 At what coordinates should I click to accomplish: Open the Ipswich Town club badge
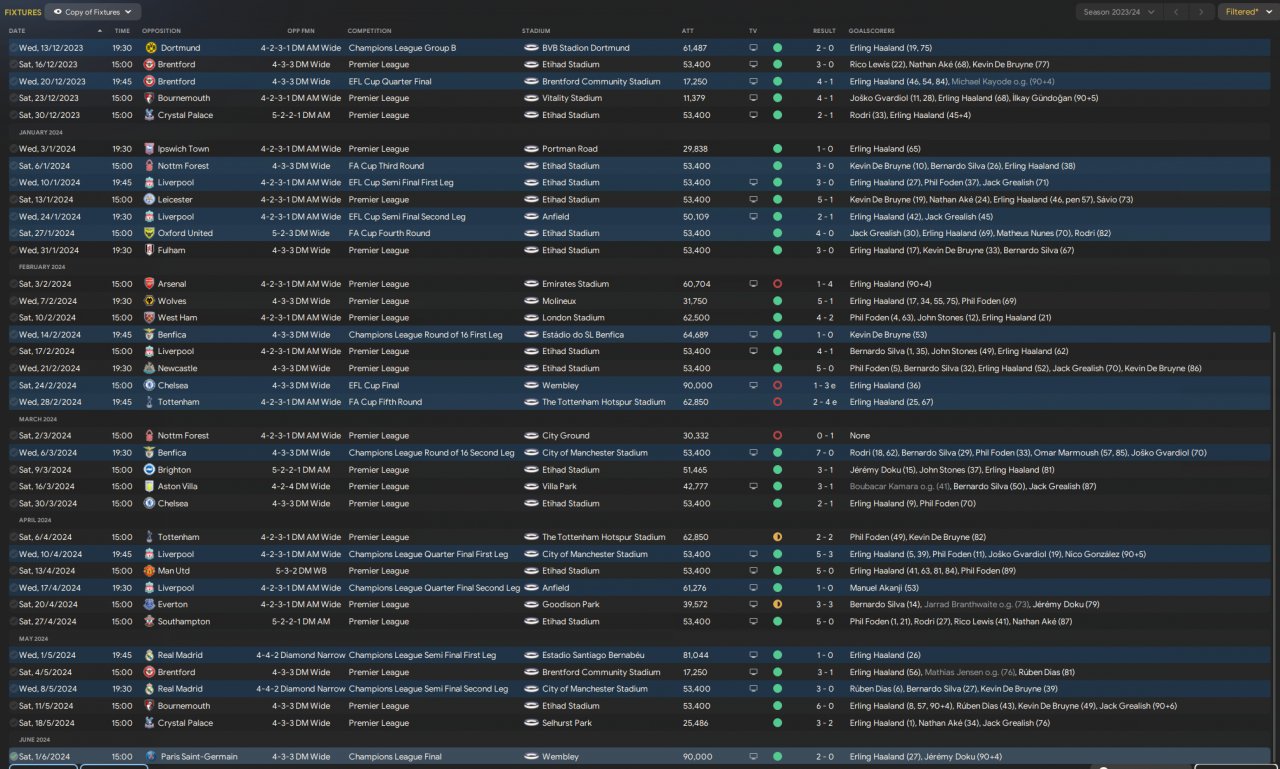click(149, 149)
